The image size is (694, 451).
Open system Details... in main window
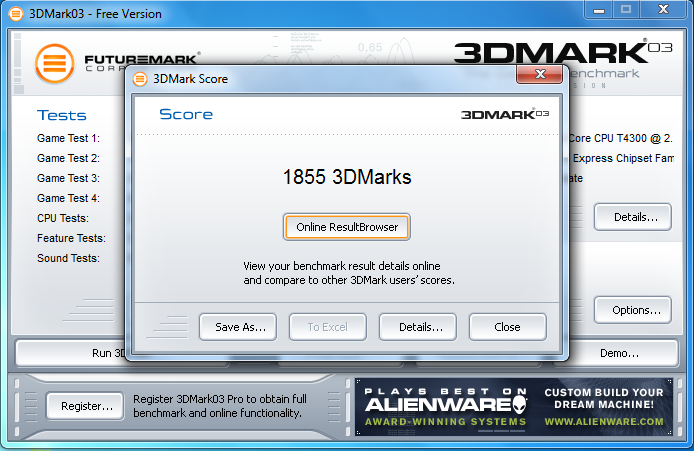click(632, 217)
